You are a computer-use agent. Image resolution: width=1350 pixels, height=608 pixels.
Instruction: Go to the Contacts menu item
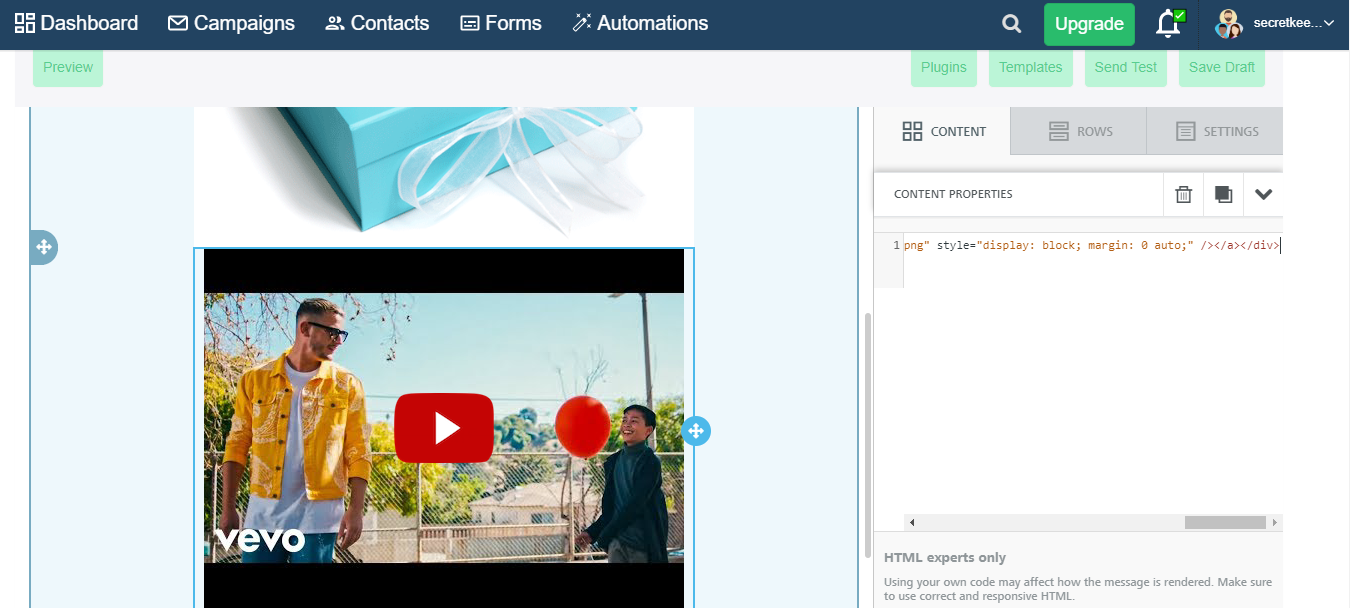(x=377, y=23)
